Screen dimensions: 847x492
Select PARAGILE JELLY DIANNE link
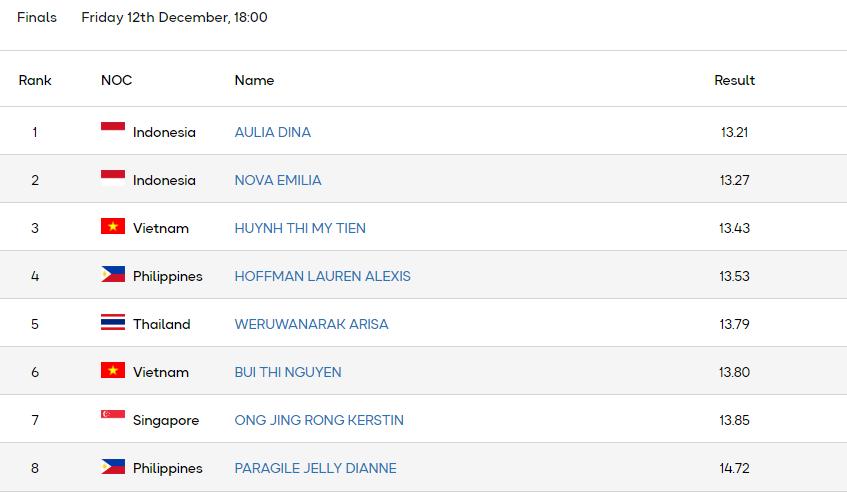315,468
